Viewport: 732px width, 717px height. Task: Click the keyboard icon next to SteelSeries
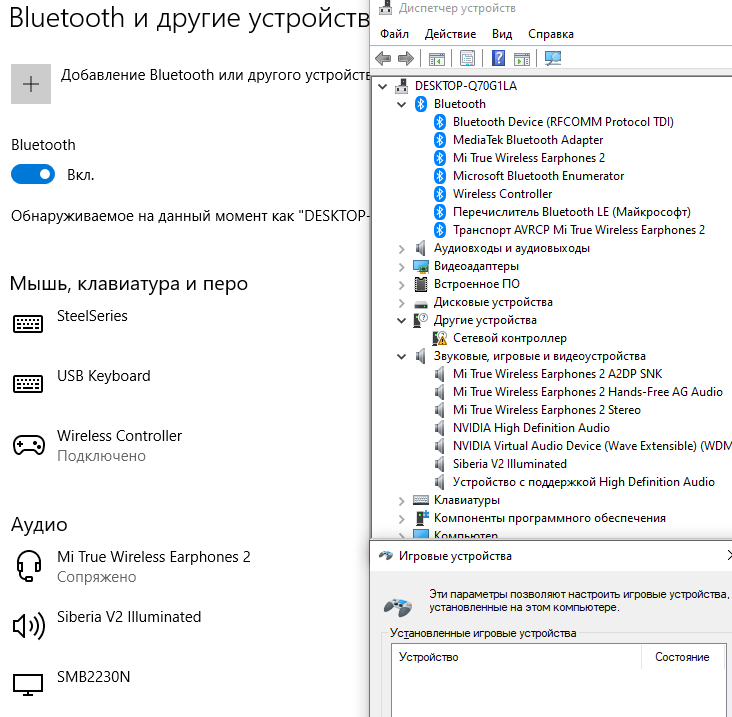[x=28, y=324]
